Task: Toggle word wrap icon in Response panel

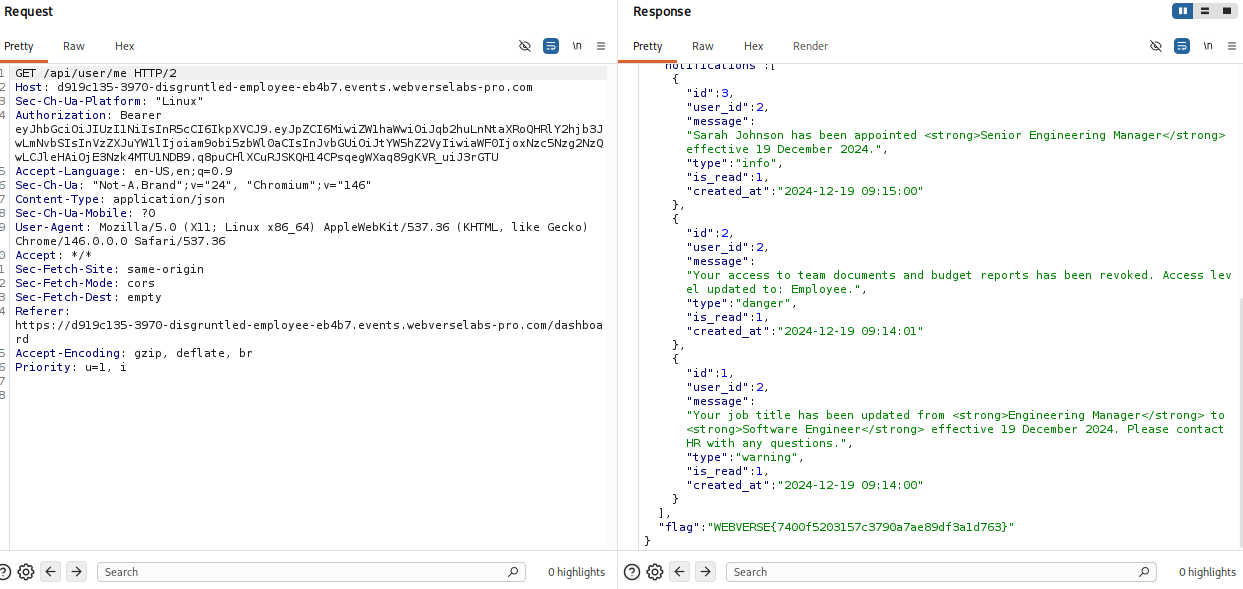Action: 1181,46
